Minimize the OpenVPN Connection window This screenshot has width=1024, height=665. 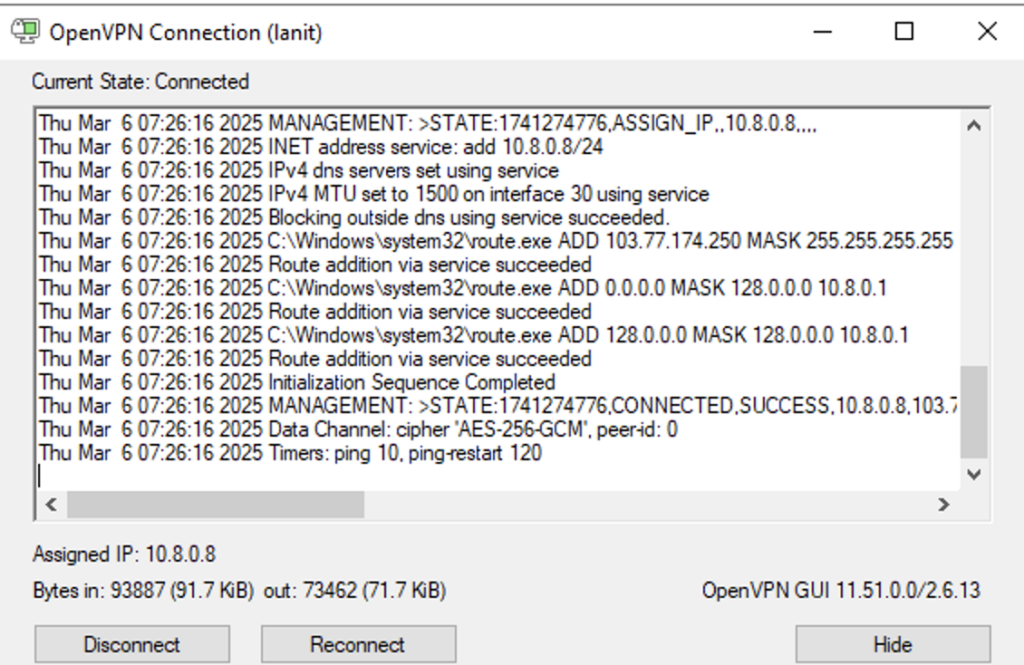coord(823,31)
